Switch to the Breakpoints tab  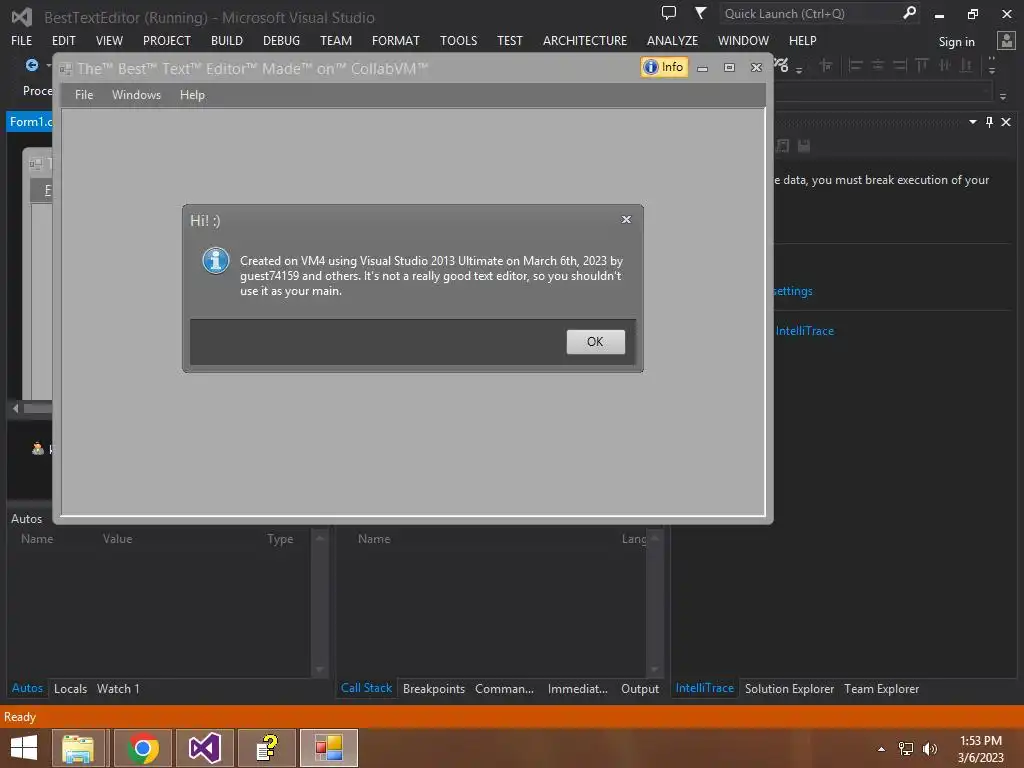(434, 688)
